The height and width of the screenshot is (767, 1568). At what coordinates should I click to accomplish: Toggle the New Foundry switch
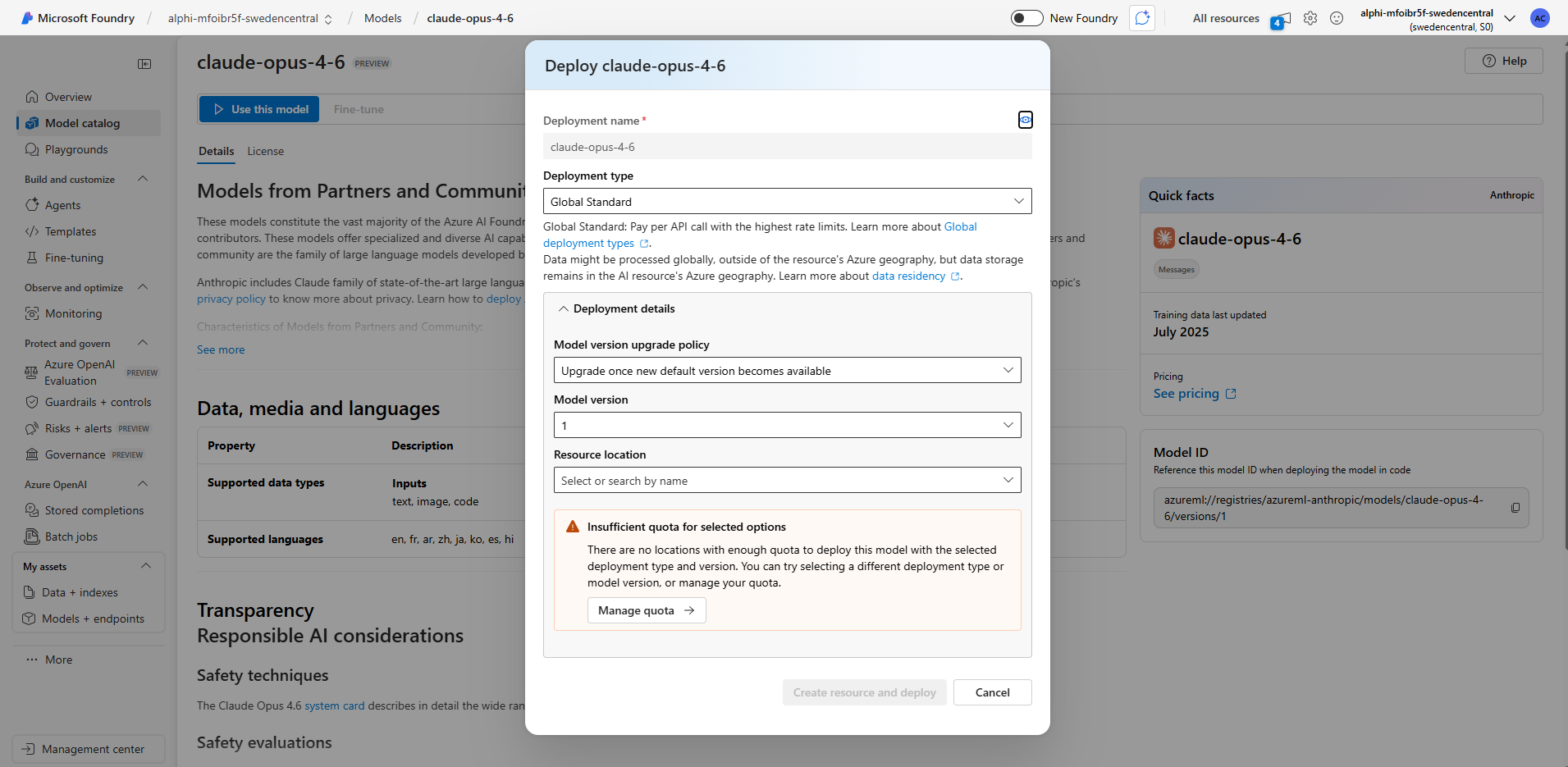click(x=1026, y=18)
